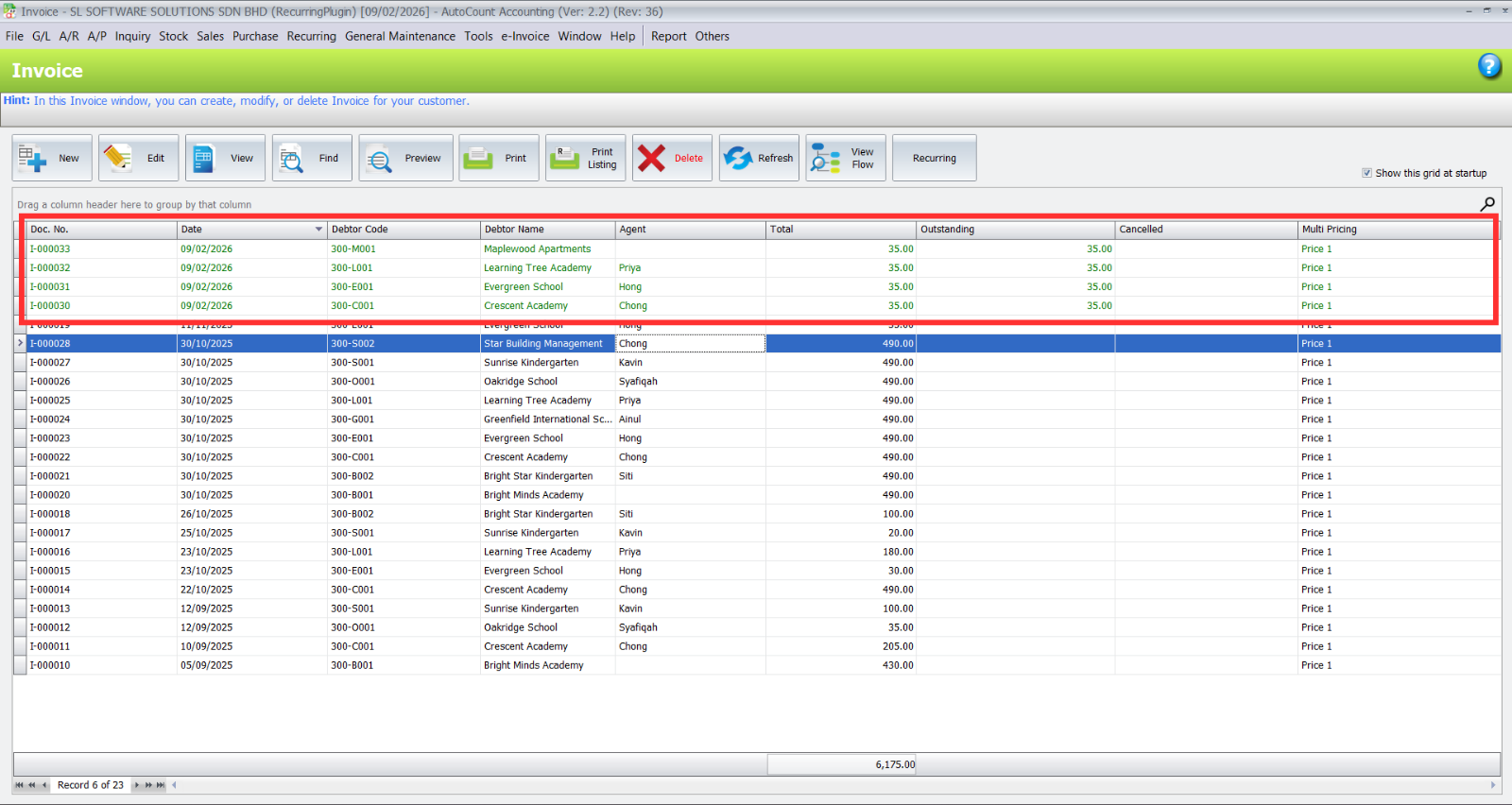Click date 26/10/2025 cell
Image resolution: width=1512 pixels, height=805 pixels.
252,513
